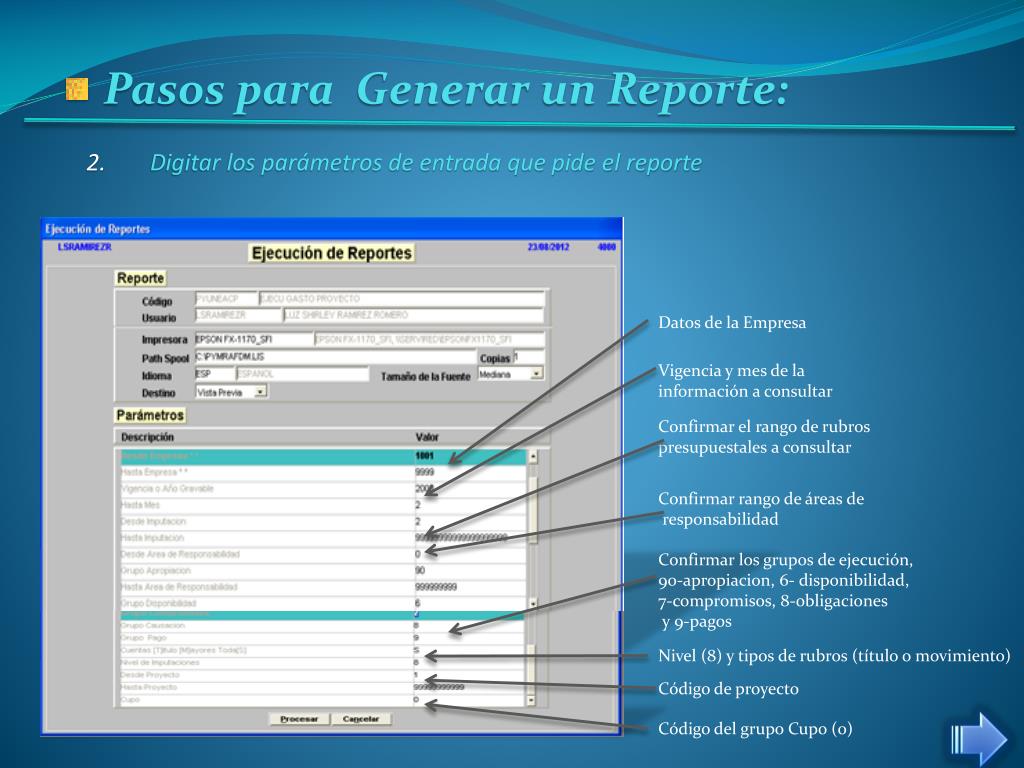Click the Valor column header
1024x768 pixels.
pos(427,437)
